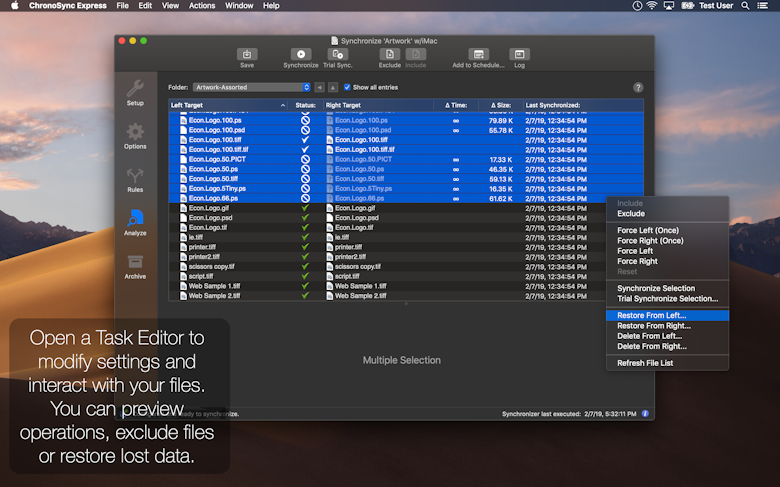Select right target Econ.Logo.psd entry
This screenshot has height=487, width=780.
tap(357, 218)
